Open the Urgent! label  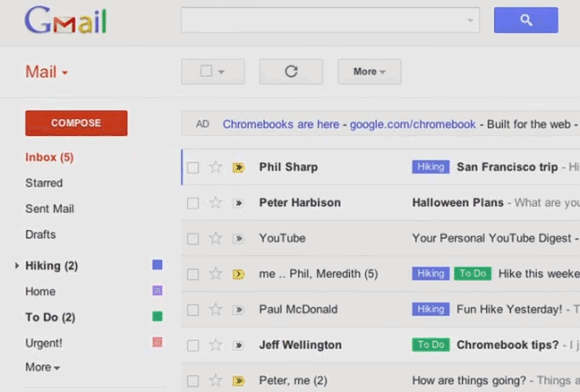click(44, 343)
